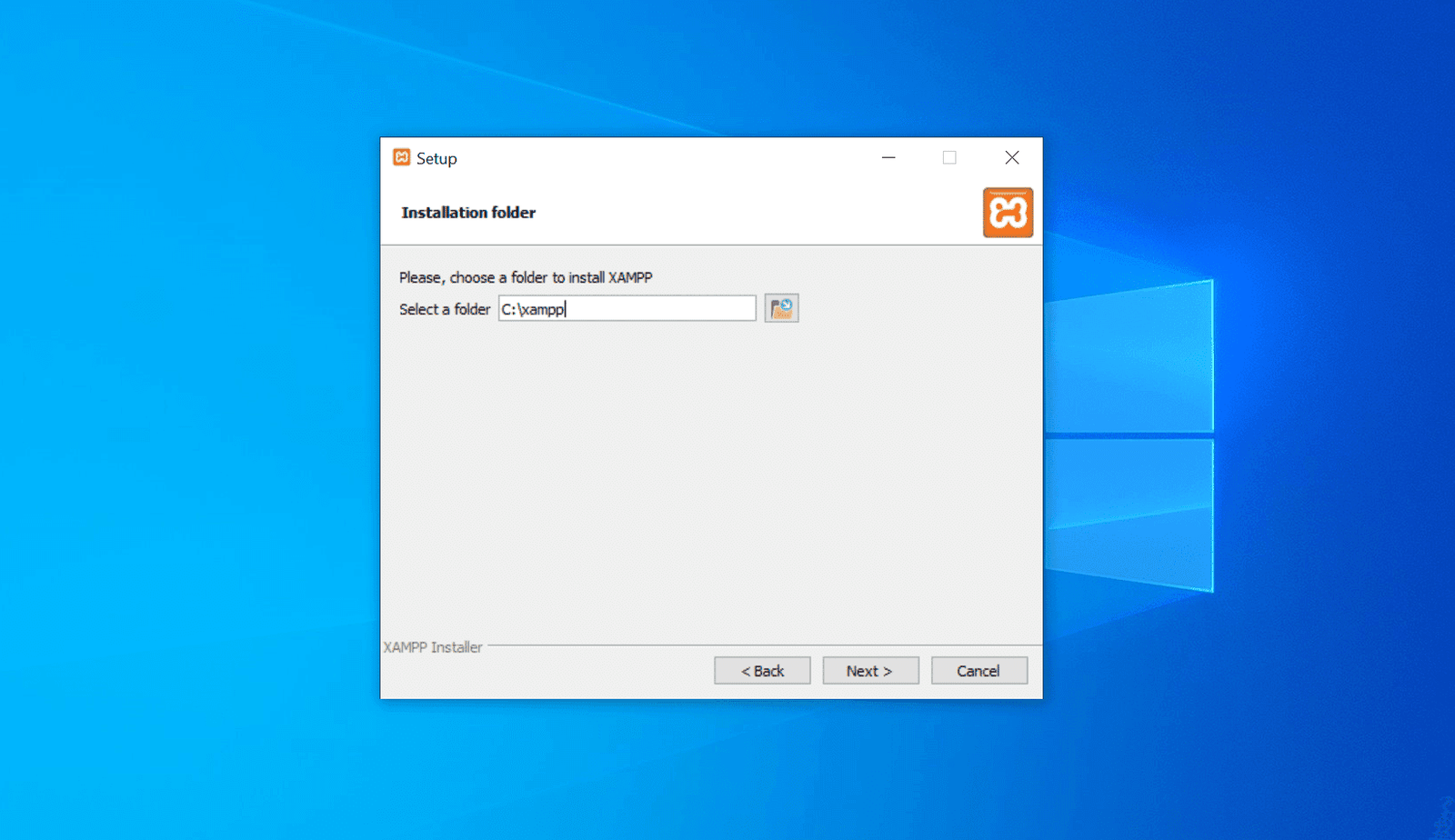Viewport: 1455px width, 840px height.
Task: Click the folder path input field
Action: (x=627, y=308)
